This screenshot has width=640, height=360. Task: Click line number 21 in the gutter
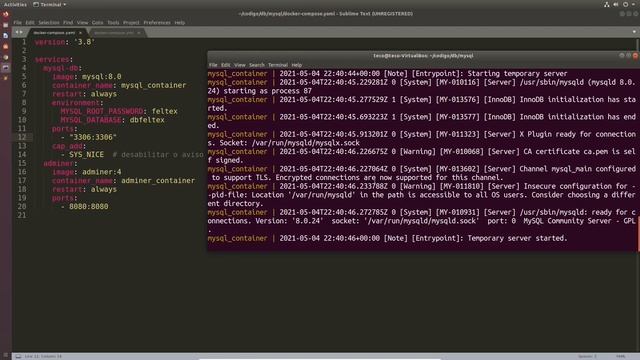pyautogui.click(x=22, y=215)
